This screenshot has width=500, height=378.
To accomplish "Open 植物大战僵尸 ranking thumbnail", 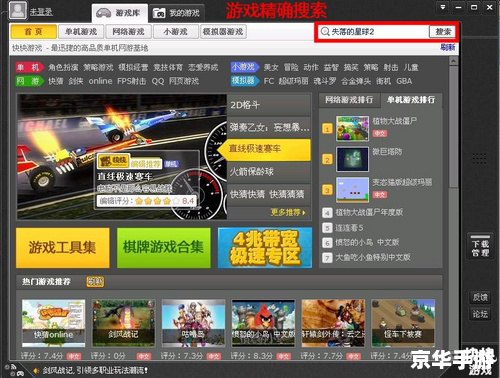I will coord(352,128).
